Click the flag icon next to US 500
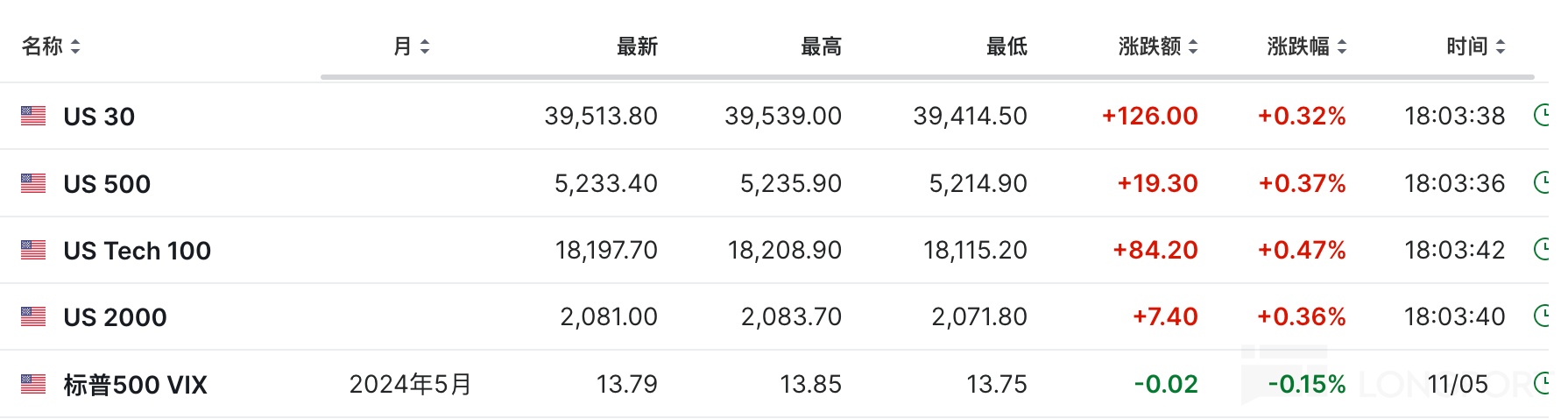Image resolution: width=1568 pixels, height=419 pixels. [x=33, y=183]
